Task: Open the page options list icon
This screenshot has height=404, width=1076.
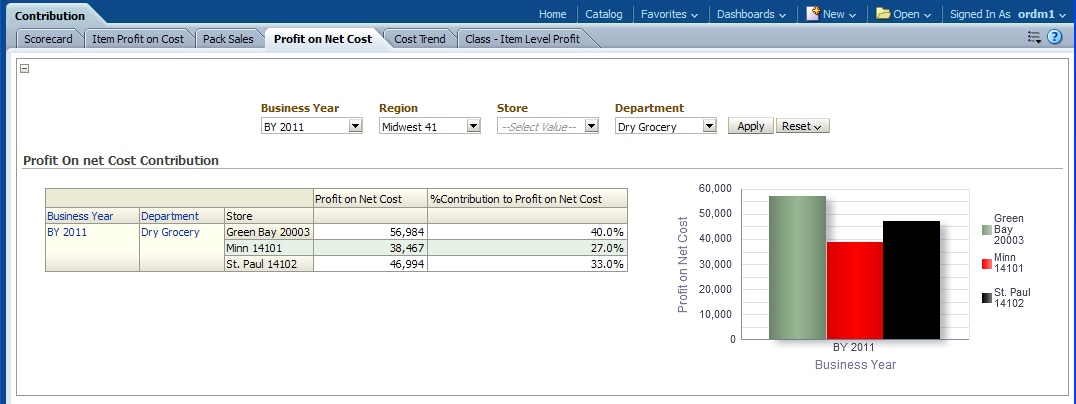Action: [x=1034, y=37]
